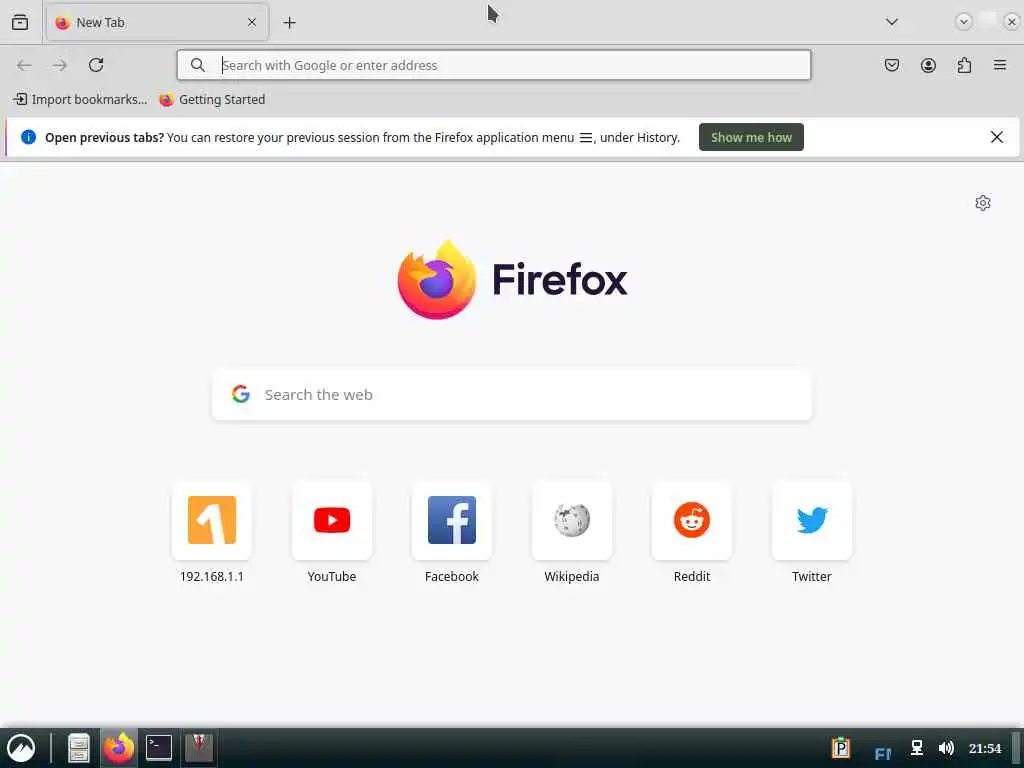
Task: Click the Show me how button
Action: 751,137
